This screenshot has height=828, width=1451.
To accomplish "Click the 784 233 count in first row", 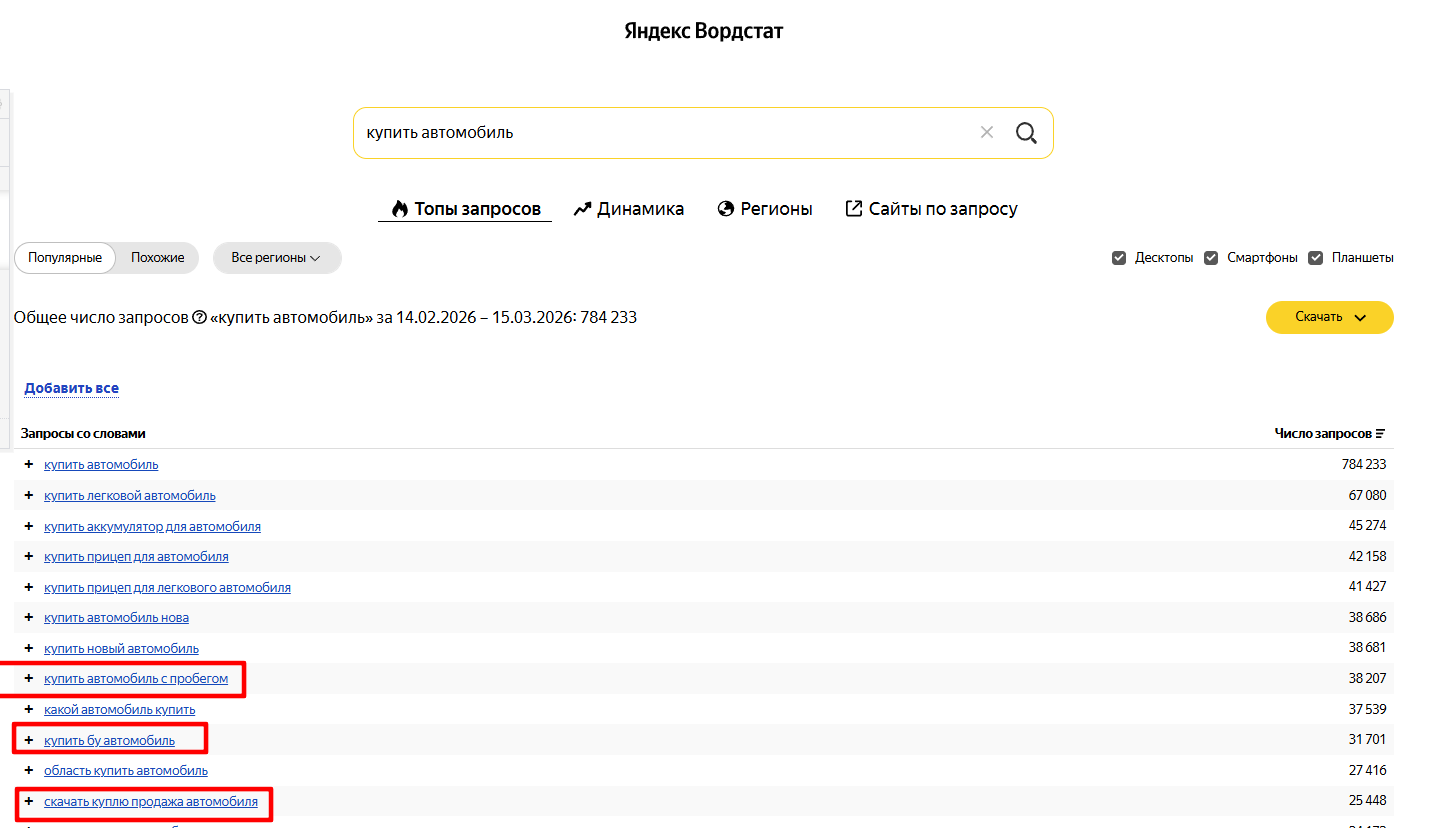I will tap(1364, 464).
